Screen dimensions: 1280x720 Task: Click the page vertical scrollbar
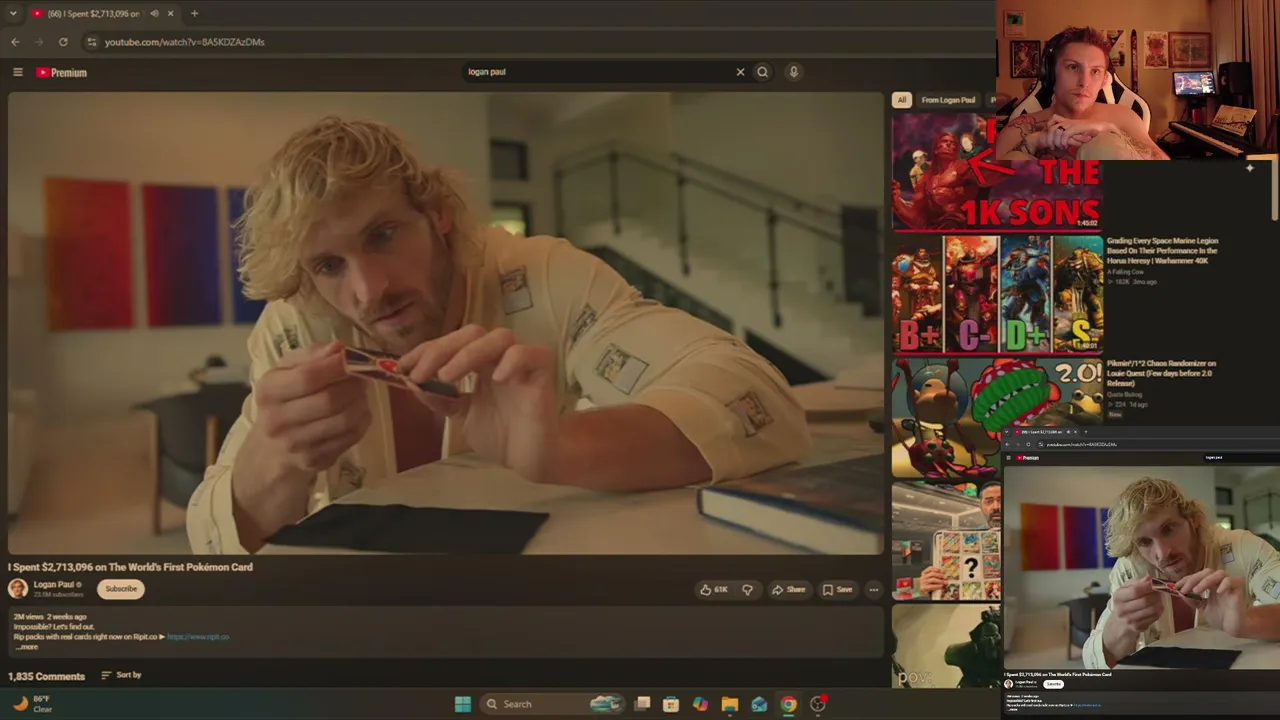(1275, 190)
